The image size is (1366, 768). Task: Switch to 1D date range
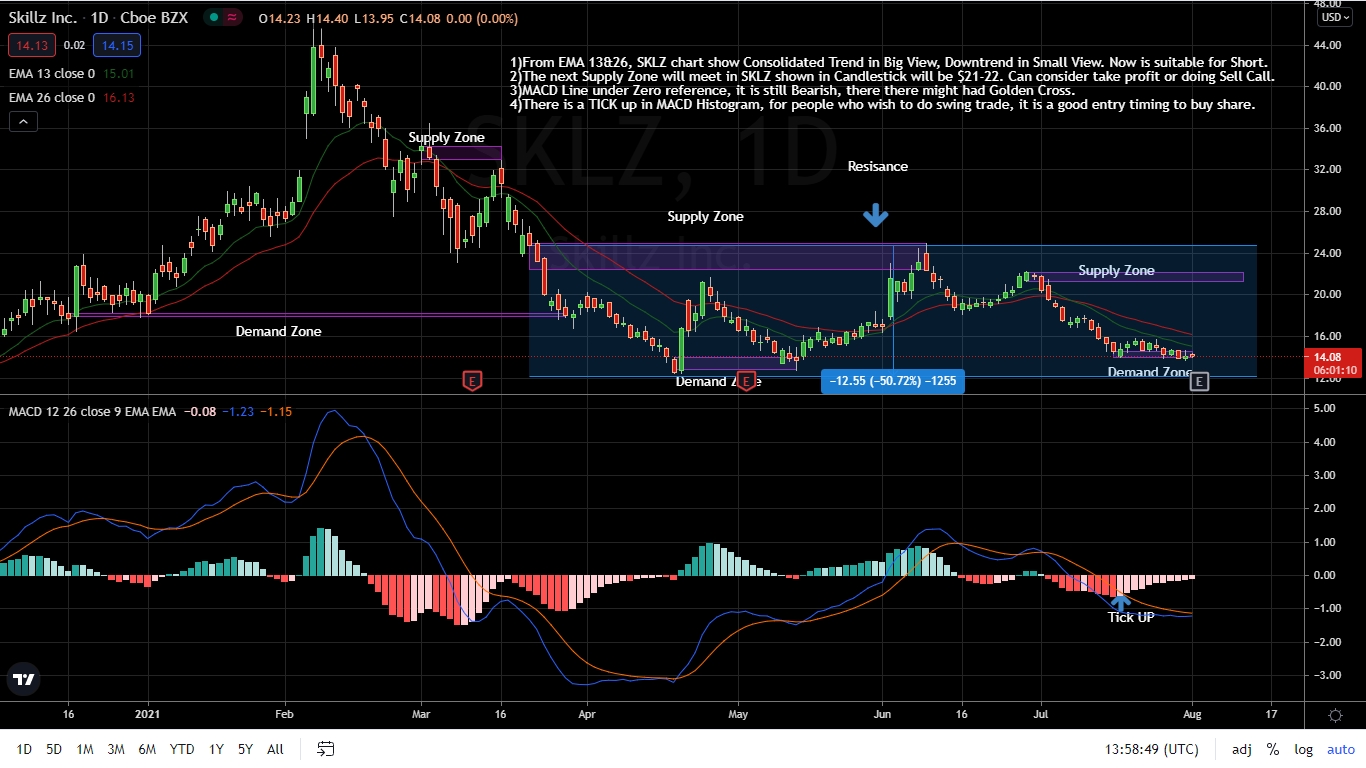click(x=24, y=749)
